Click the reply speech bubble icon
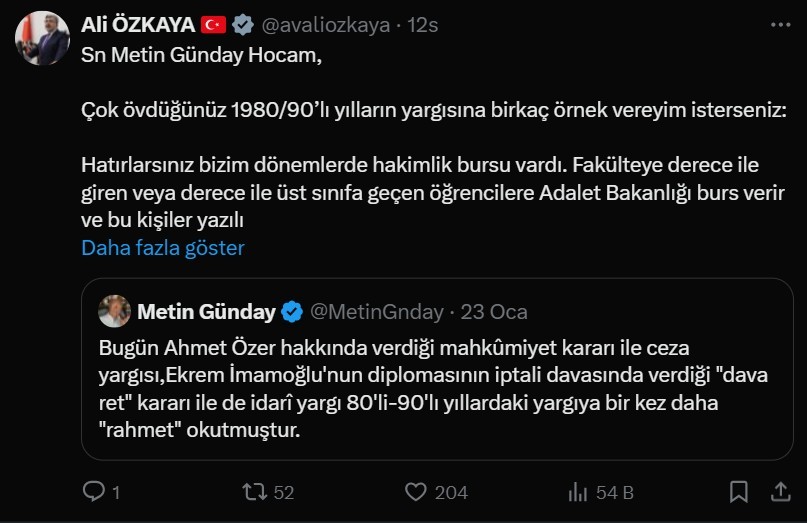The width and height of the screenshot is (807, 523). [x=94, y=491]
